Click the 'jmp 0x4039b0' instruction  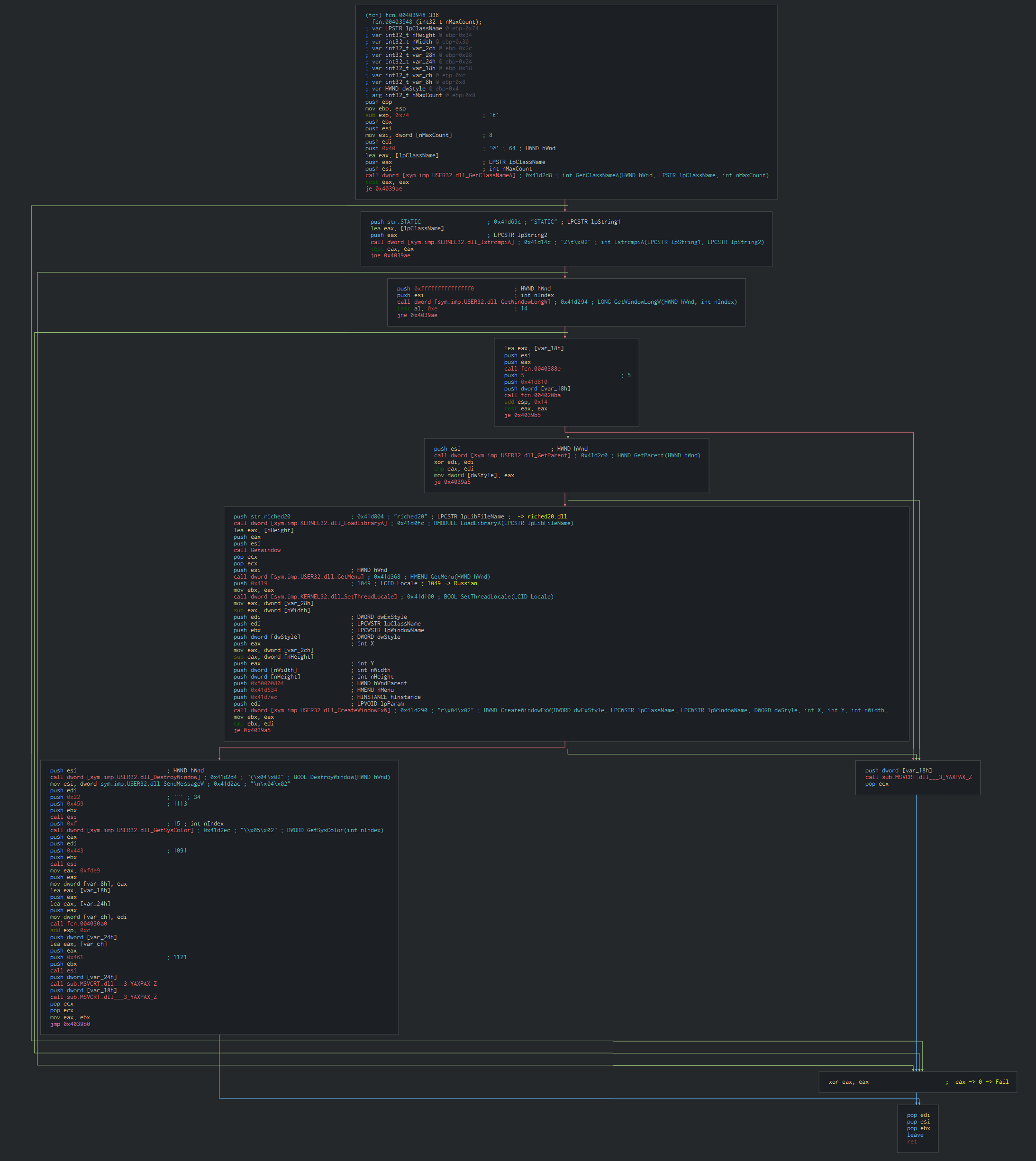click(70, 1024)
